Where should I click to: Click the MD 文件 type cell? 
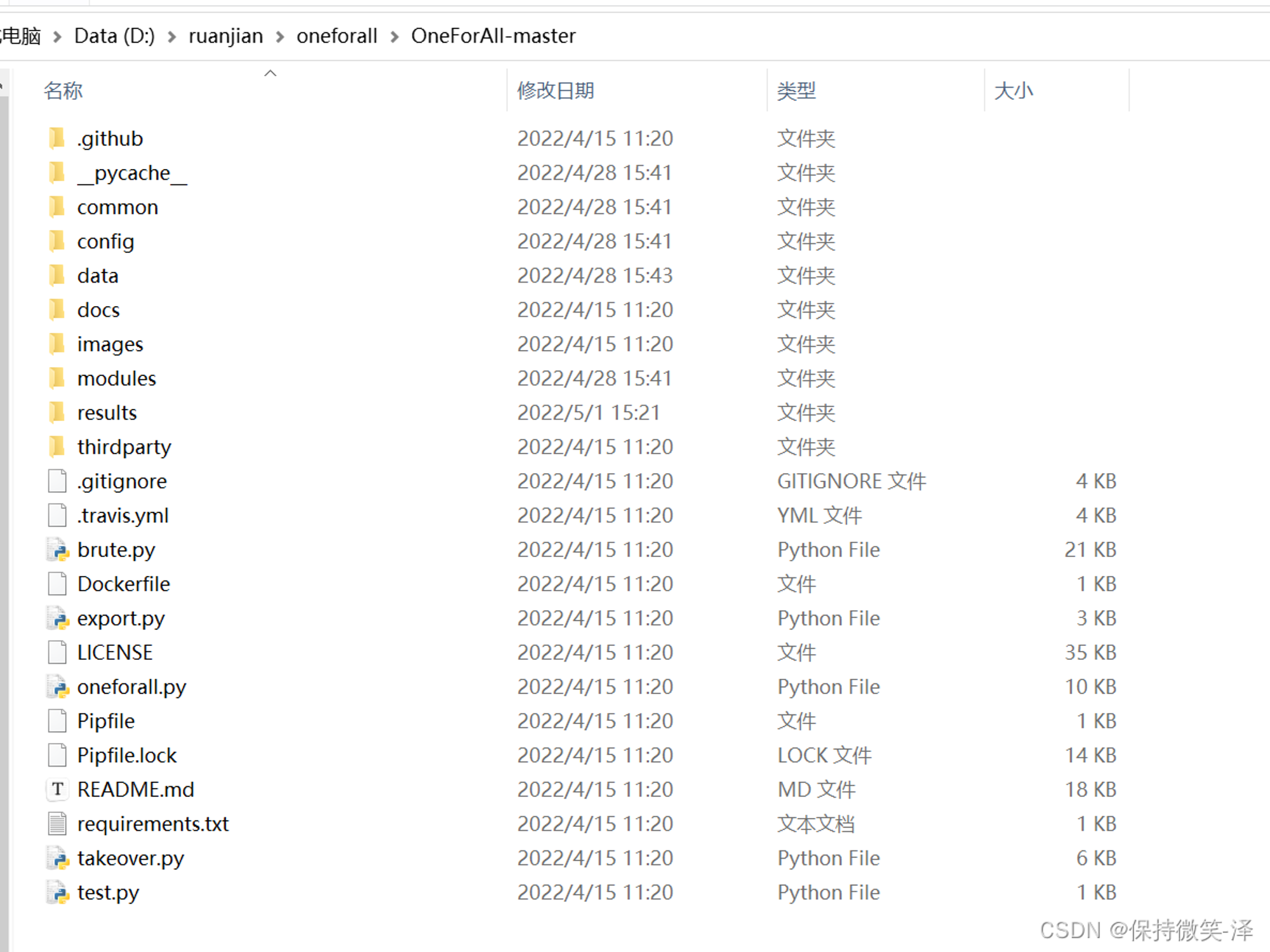[x=817, y=789]
